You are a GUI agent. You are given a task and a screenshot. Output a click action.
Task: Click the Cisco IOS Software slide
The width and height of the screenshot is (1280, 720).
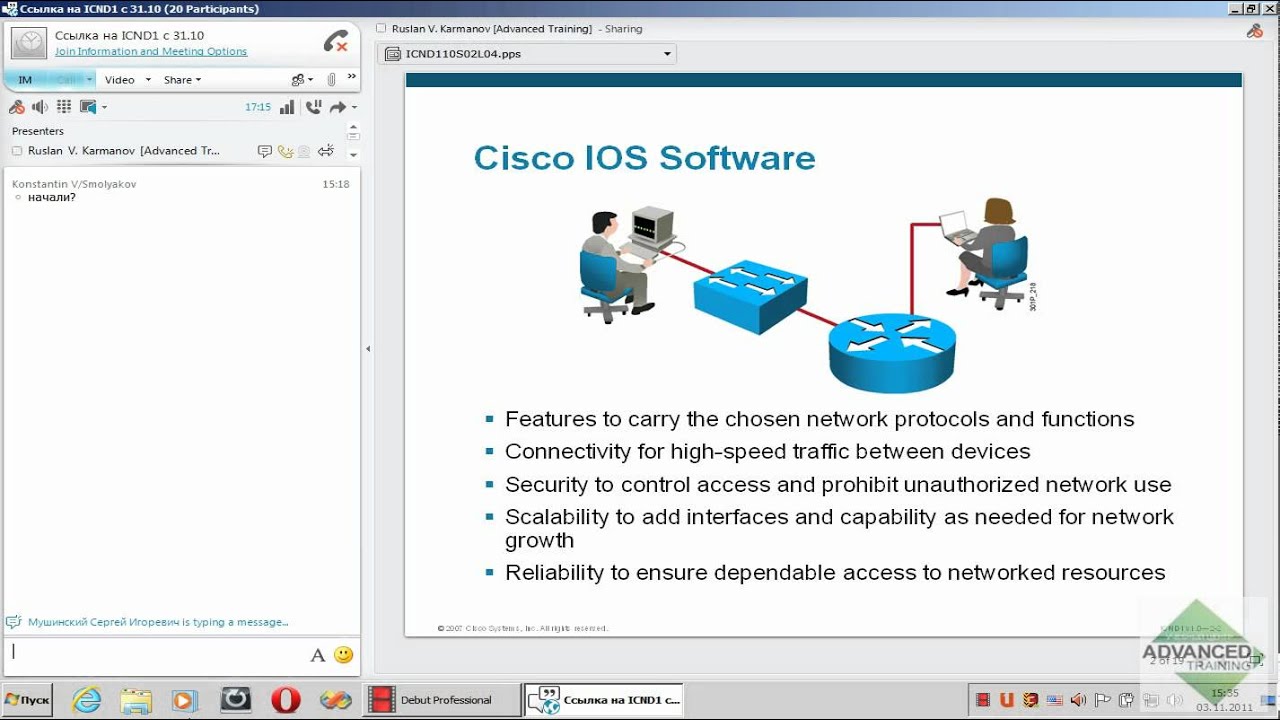click(x=823, y=354)
